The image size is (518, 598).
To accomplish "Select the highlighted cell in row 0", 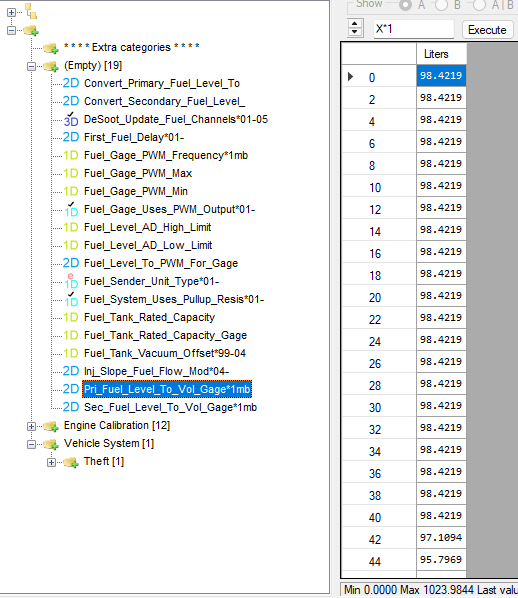I will tap(441, 76).
